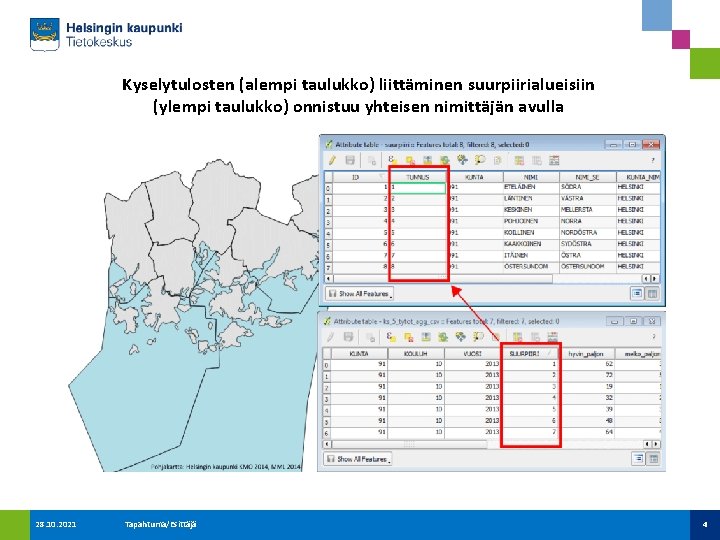The image size is (720, 540).
Task: Open select by expression in suurpiiri table
Action: (x=393, y=160)
